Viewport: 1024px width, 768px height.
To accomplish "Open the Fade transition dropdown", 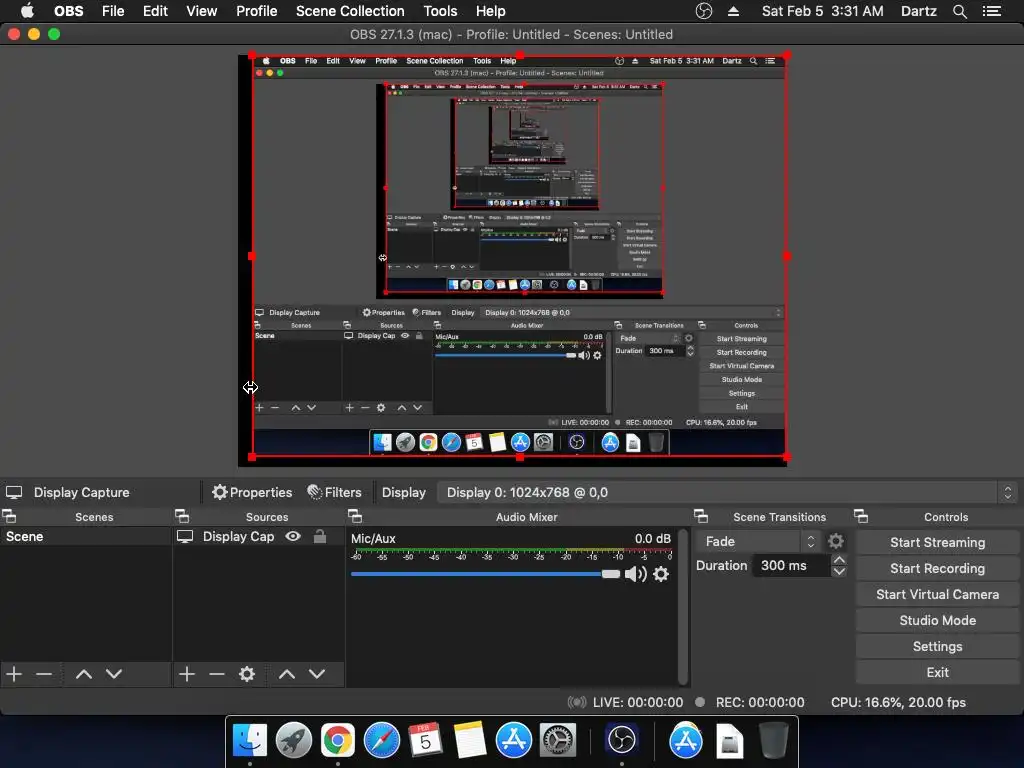I will pos(758,541).
